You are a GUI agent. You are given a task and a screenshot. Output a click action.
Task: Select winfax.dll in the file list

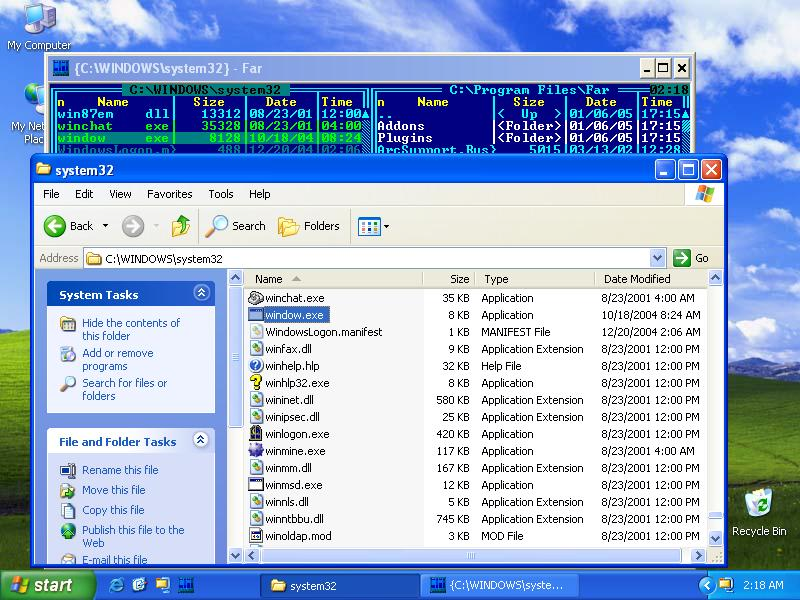[x=288, y=349]
